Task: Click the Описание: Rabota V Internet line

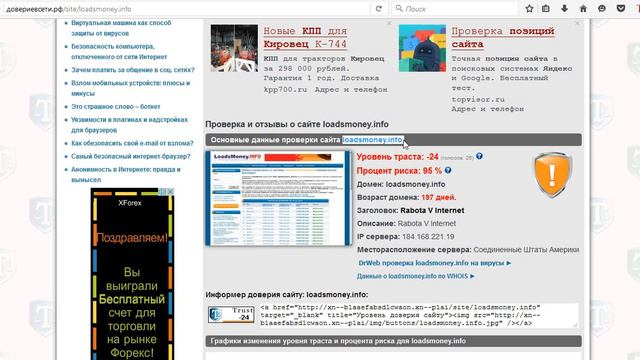Action: point(407,224)
